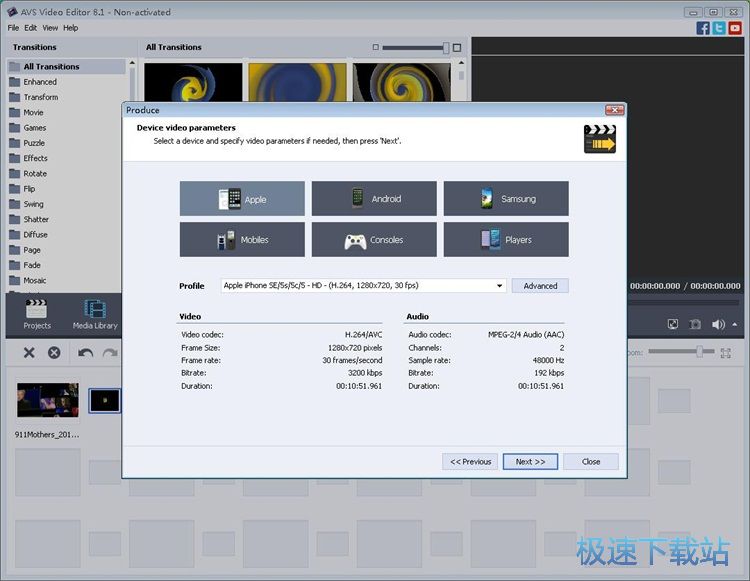Select the 911Mothers video clip thumbnail
750x581 pixels.
pos(48,400)
